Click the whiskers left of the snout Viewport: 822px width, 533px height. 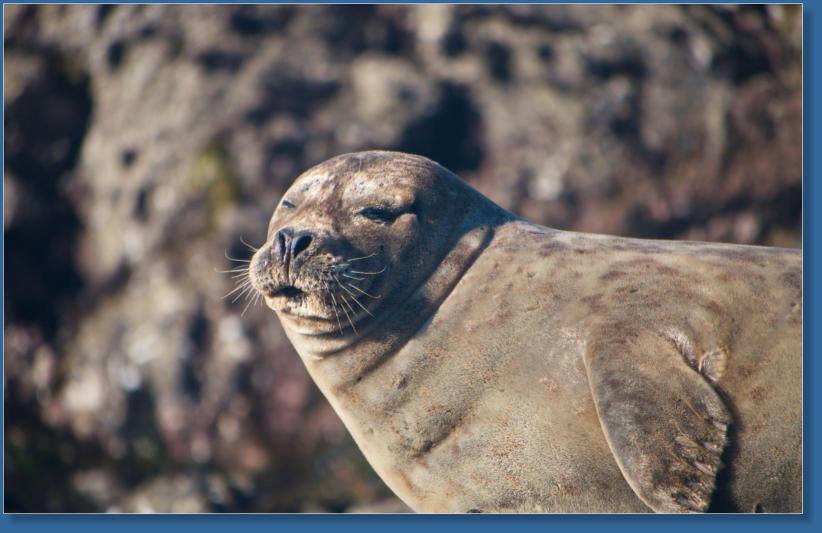237,277
